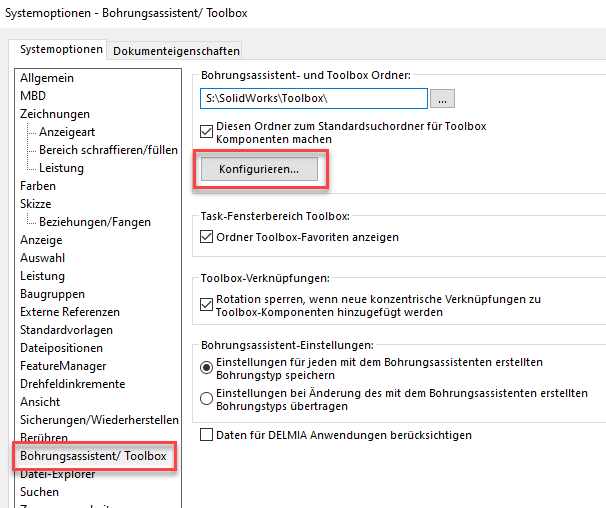Viewport: 606px width, 508px height.
Task: Select Zeichnungen in the options tree
Action: point(55,114)
